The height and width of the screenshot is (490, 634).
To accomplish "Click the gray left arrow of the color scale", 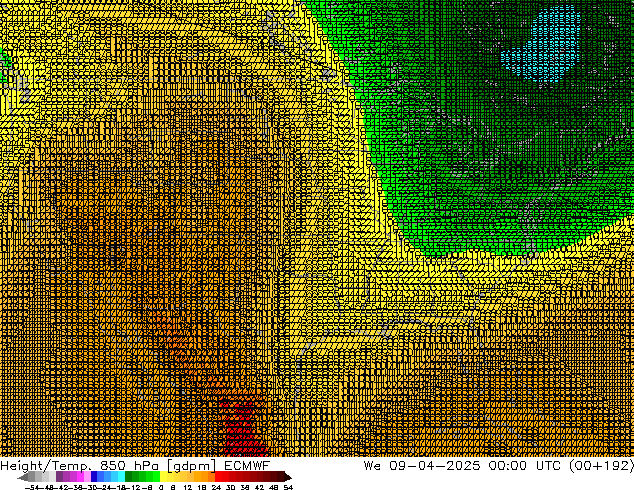I will pyautogui.click(x=22, y=477).
